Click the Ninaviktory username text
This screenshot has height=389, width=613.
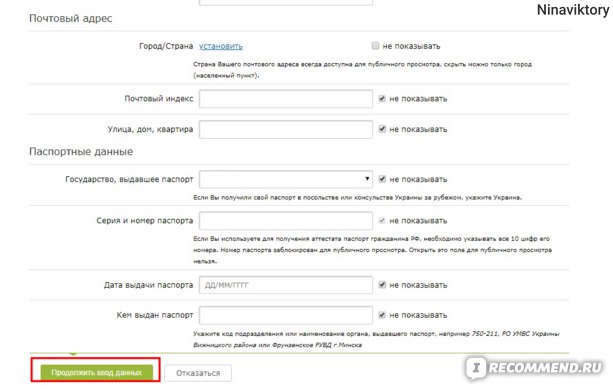coord(573,10)
